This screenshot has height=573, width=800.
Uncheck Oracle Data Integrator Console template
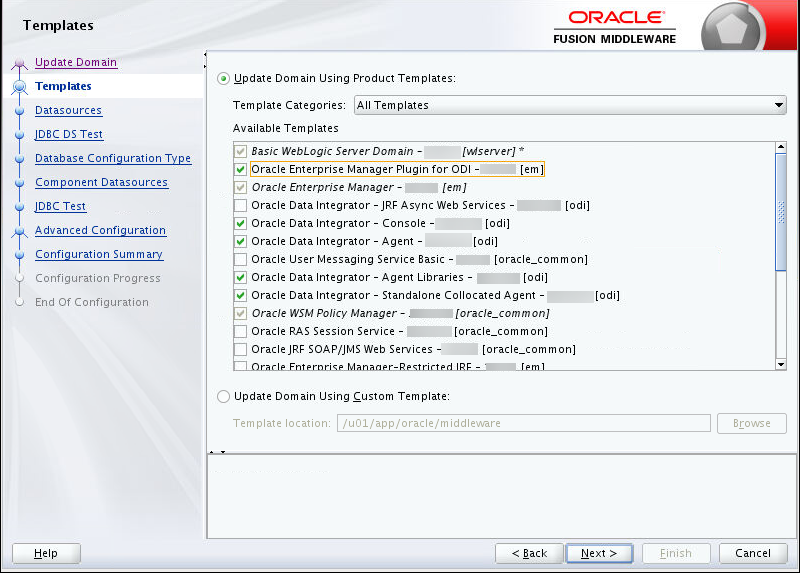[x=240, y=223]
